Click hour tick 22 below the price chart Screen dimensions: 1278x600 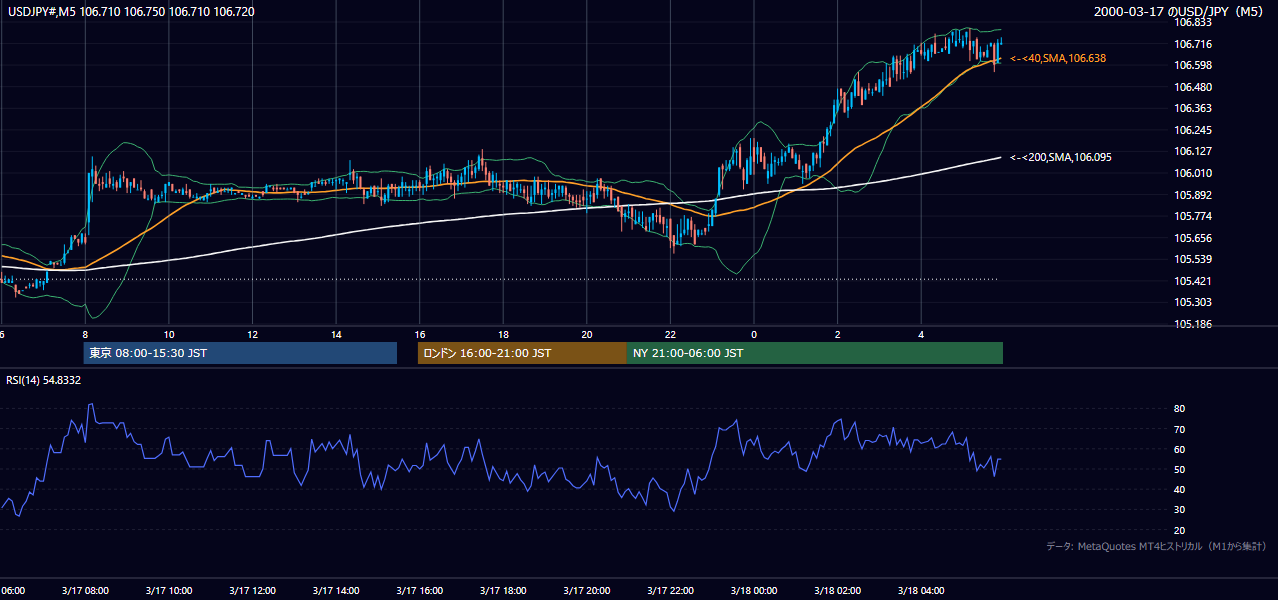671,334
